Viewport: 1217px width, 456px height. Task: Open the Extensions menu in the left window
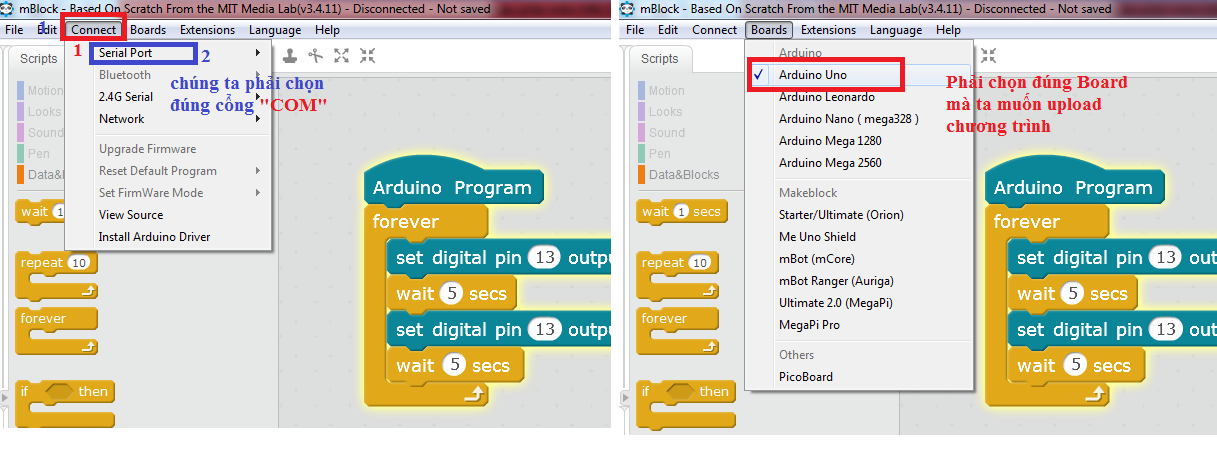click(207, 30)
